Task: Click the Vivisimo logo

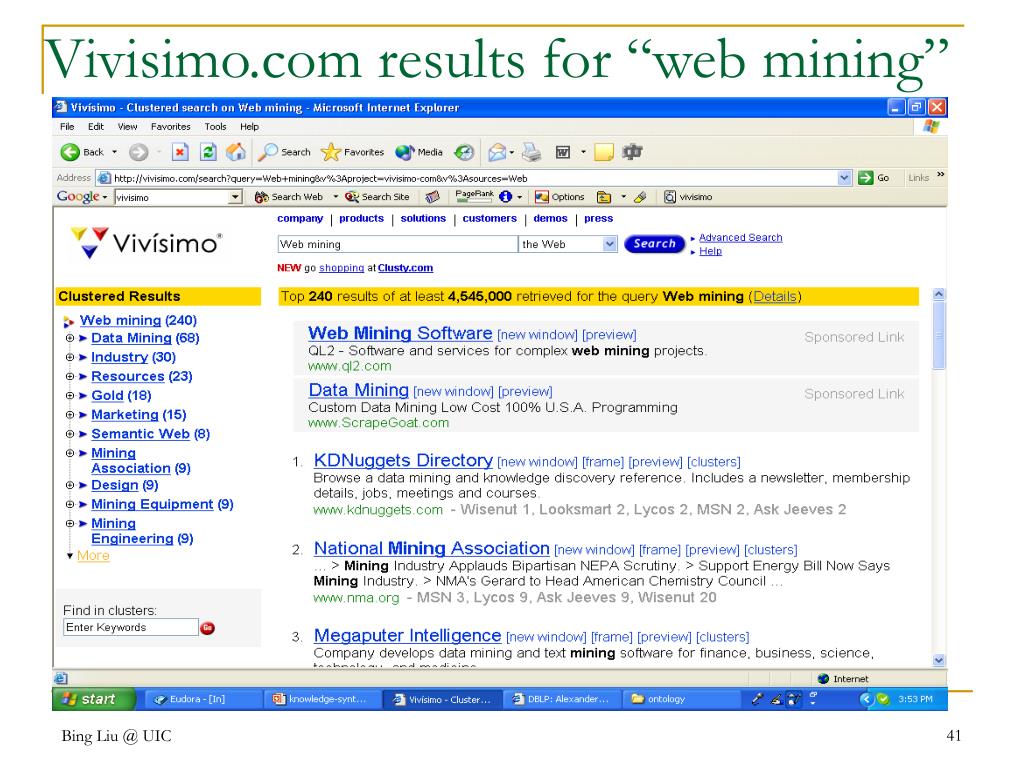Action: coord(146,243)
